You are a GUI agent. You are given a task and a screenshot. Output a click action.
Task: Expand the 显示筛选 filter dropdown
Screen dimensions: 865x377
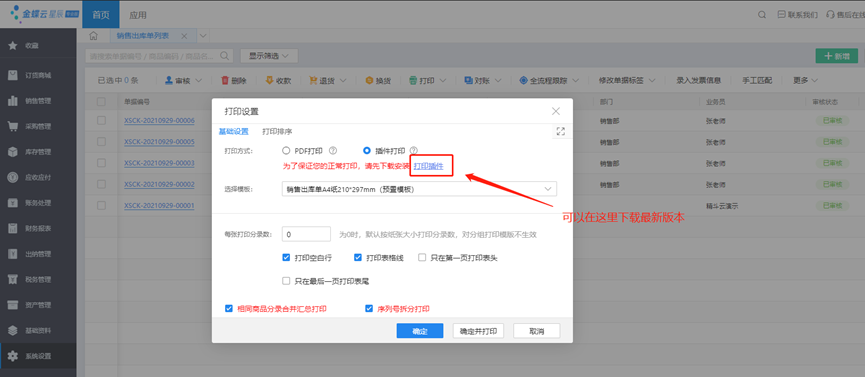pos(269,56)
